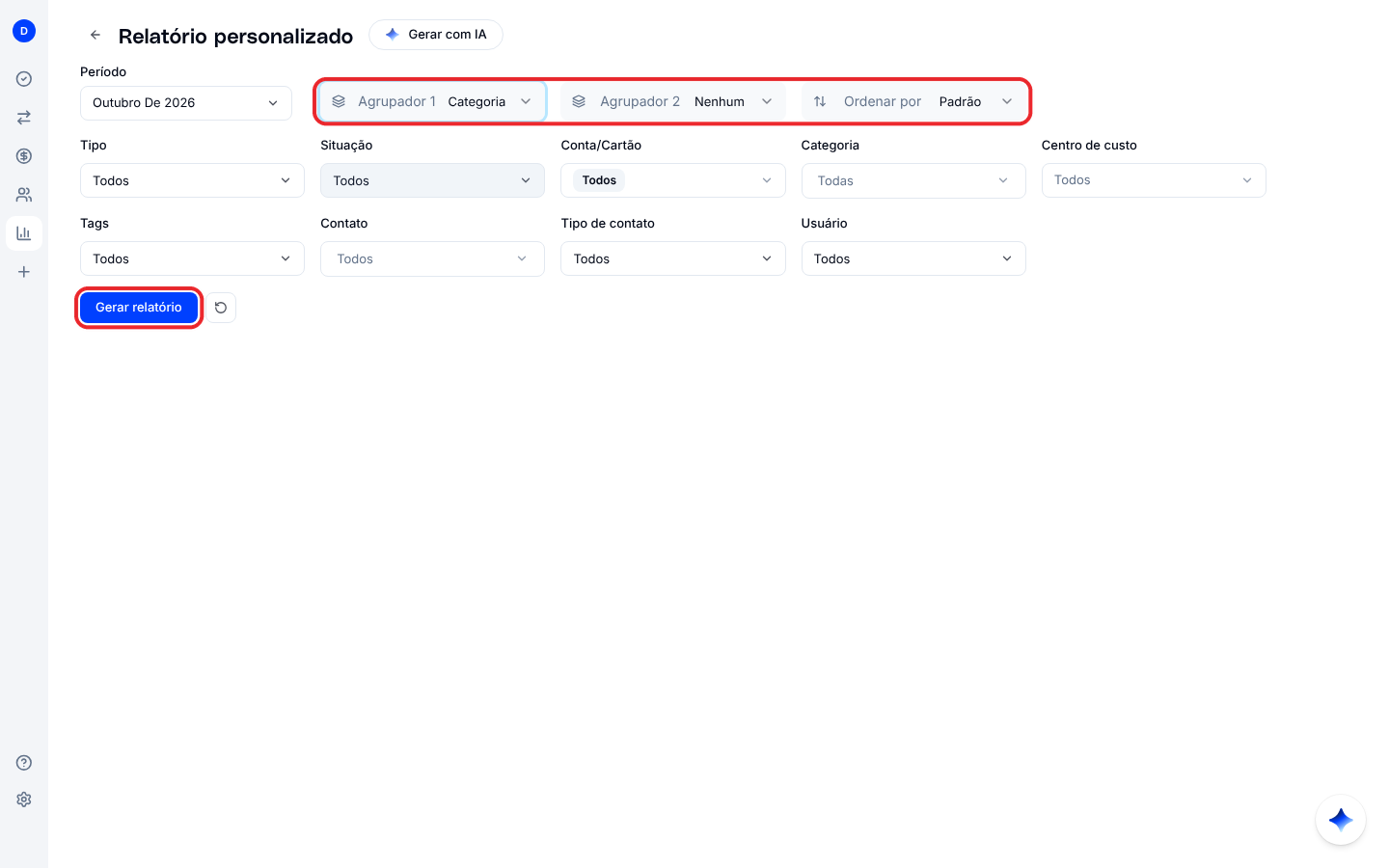Open the Conta/Cartão dropdown
Viewport: 1389px width, 868px height.
point(673,180)
